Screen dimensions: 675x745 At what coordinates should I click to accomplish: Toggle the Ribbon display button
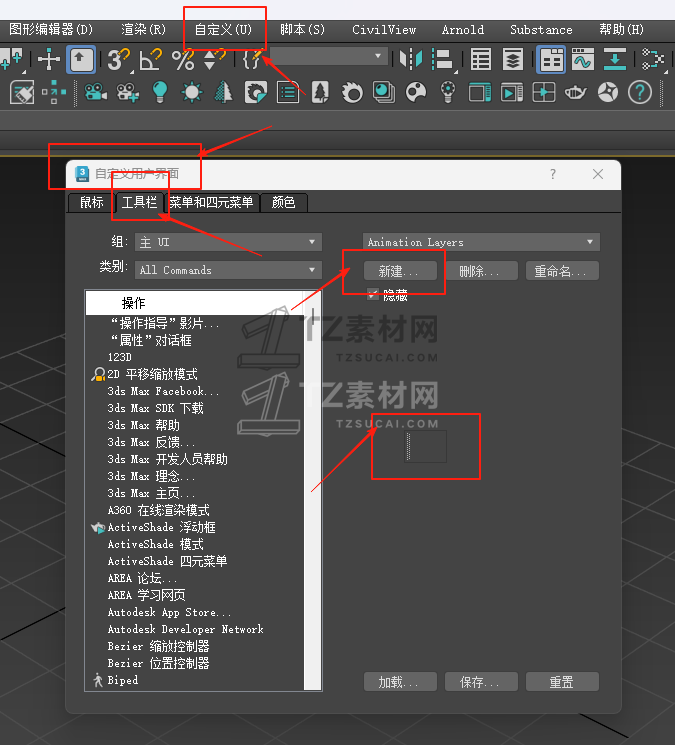point(551,59)
